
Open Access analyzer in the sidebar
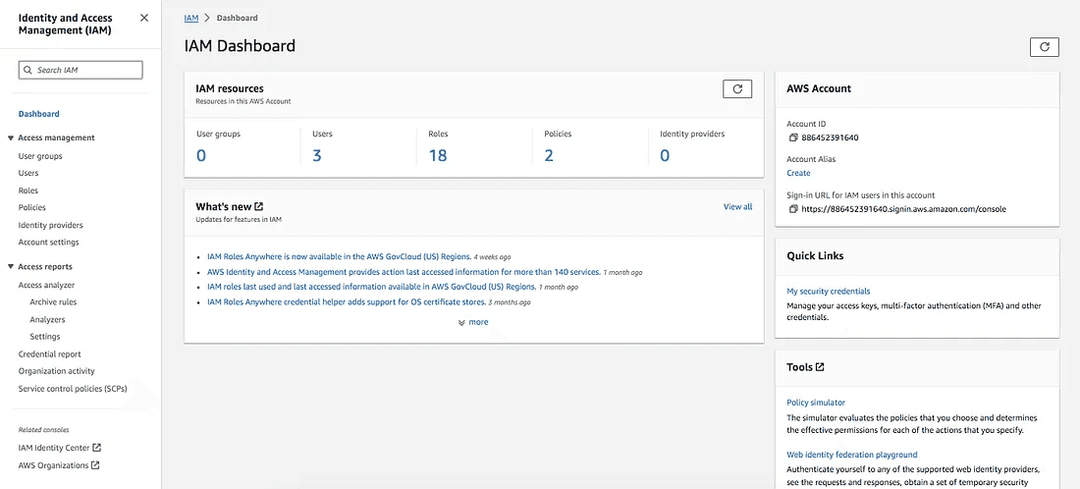pyautogui.click(x=46, y=285)
